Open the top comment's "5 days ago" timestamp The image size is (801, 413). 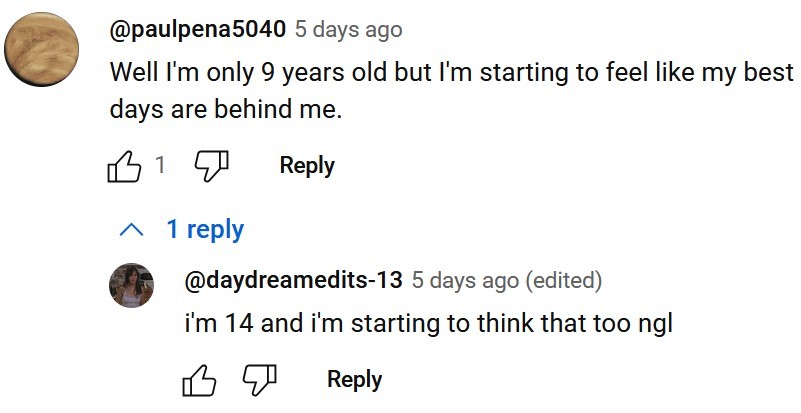348,29
